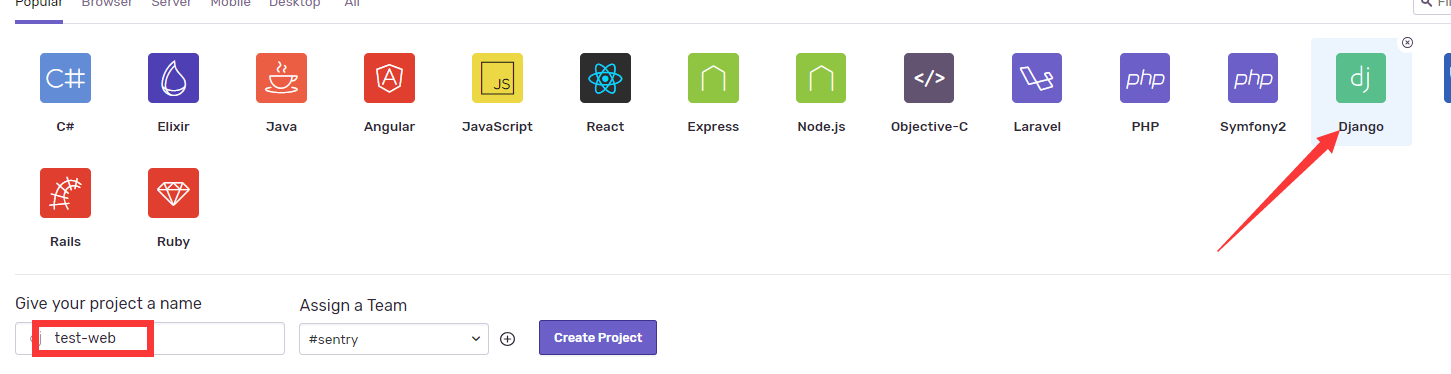This screenshot has width=1451, height=374.
Task: Choose the Django platform icon
Action: [x=1361, y=78]
